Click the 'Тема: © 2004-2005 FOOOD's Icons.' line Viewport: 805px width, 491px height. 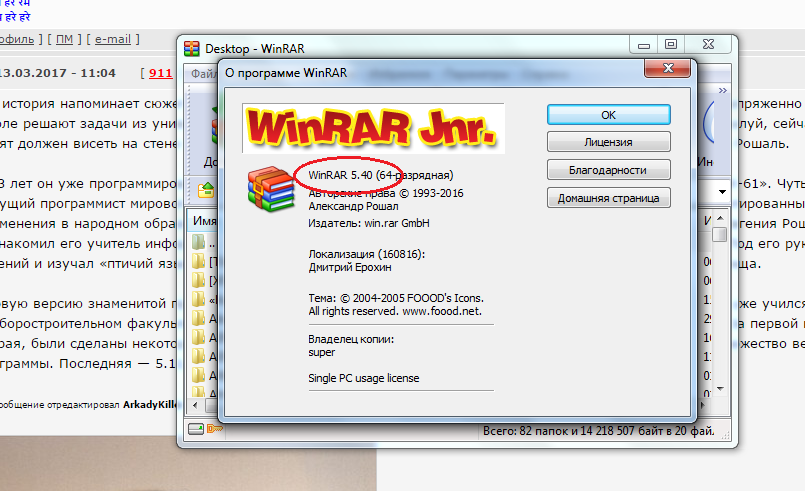point(396,298)
